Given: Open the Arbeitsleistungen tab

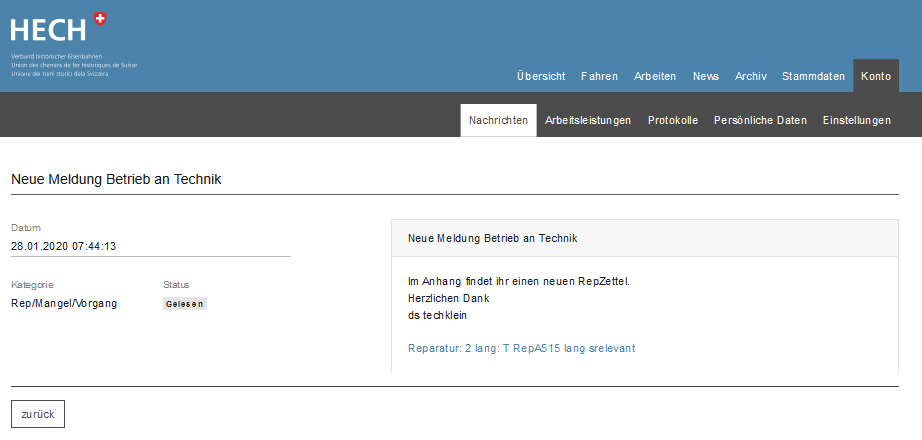Looking at the screenshot, I should (x=588, y=120).
